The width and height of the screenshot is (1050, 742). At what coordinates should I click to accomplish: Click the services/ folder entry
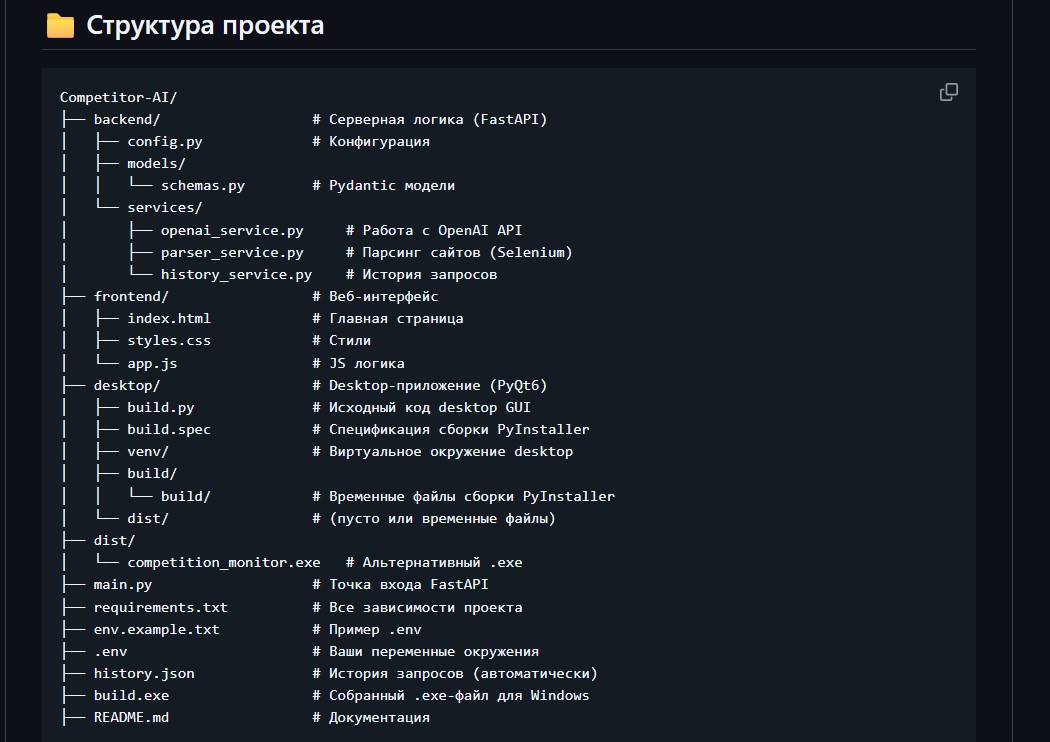tap(164, 208)
